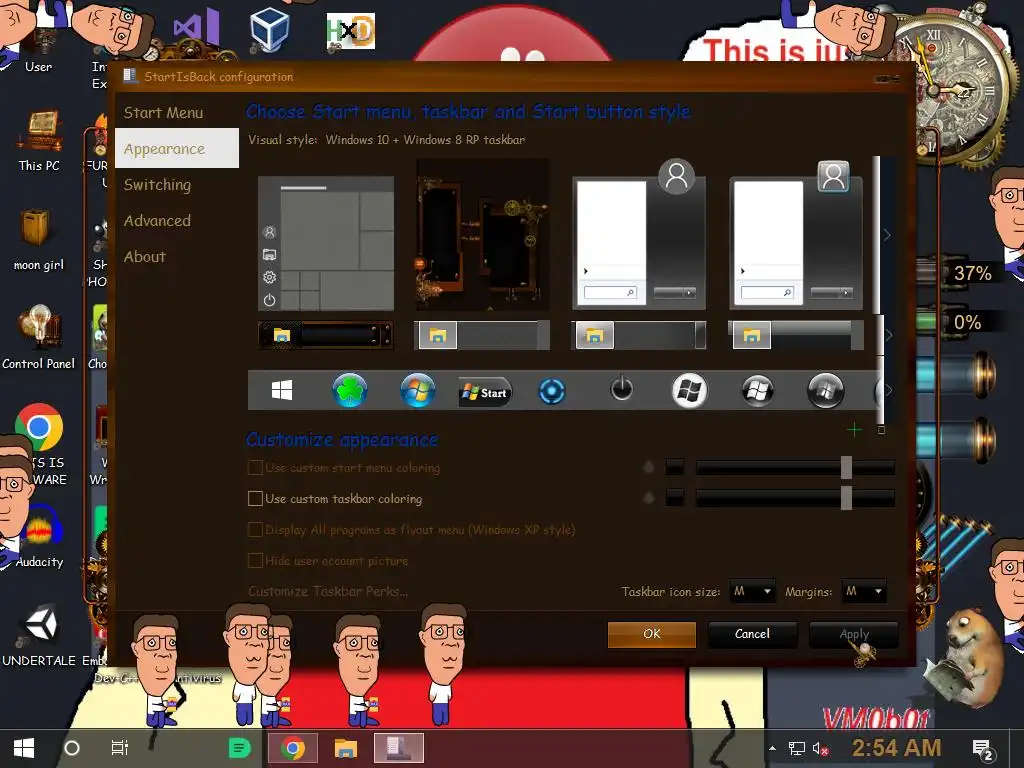This screenshot has width=1024, height=768.
Task: Select the Windows XP 'Start' button style
Action: point(485,392)
